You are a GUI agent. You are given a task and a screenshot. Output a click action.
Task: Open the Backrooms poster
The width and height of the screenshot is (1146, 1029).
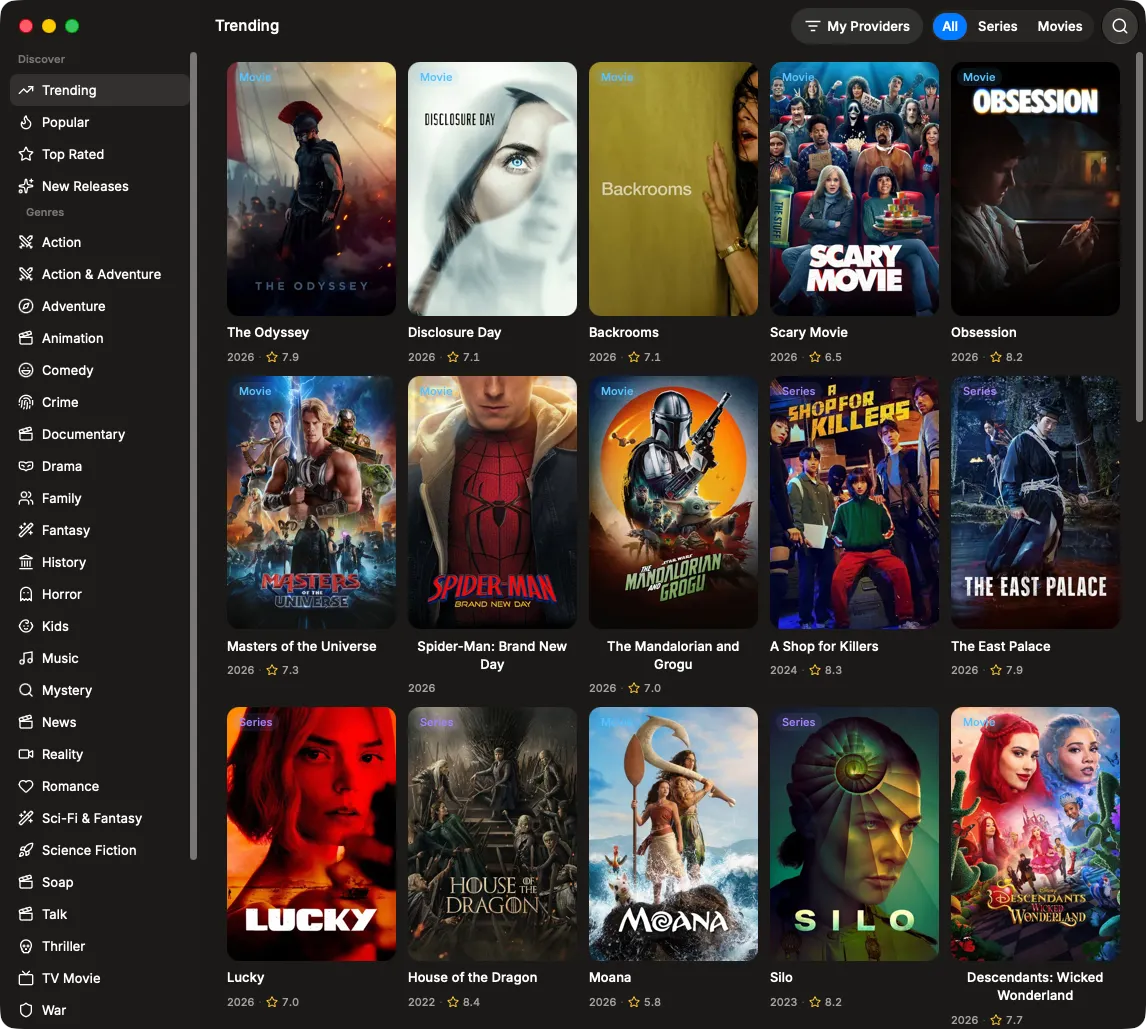pyautogui.click(x=673, y=189)
